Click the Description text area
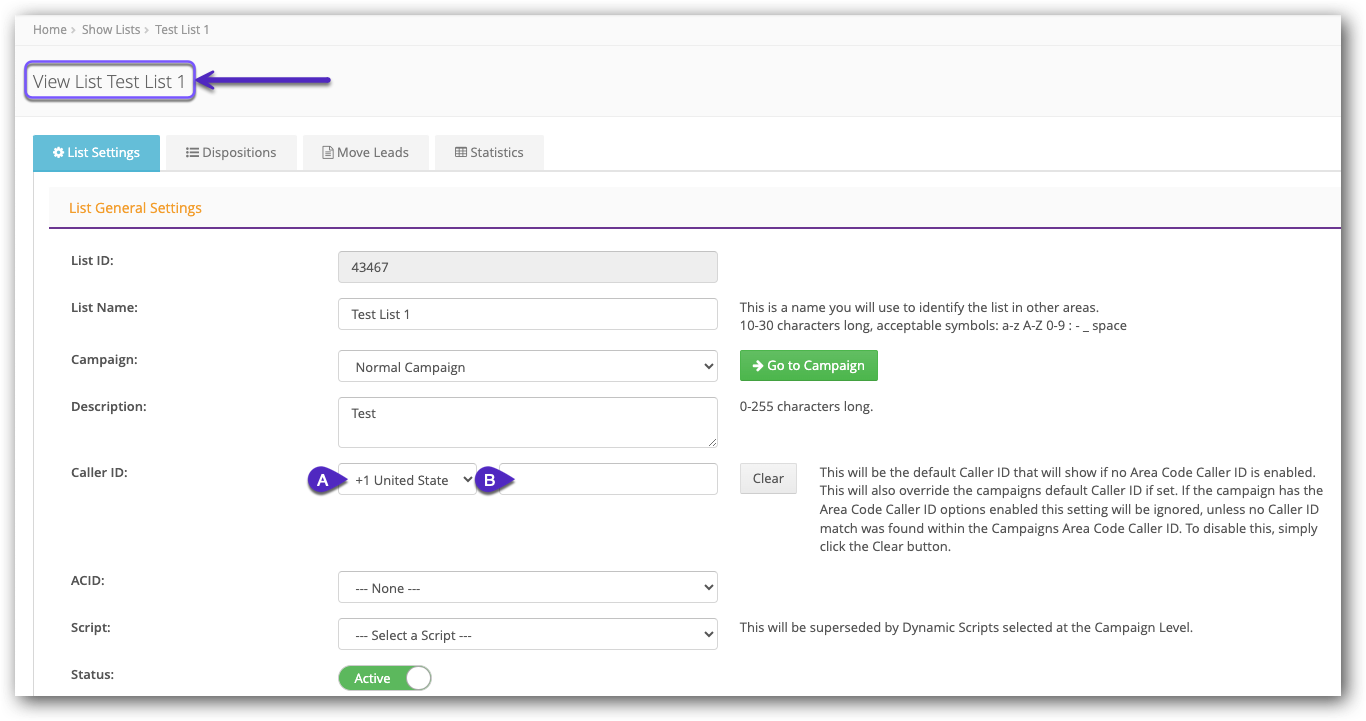 [527, 422]
